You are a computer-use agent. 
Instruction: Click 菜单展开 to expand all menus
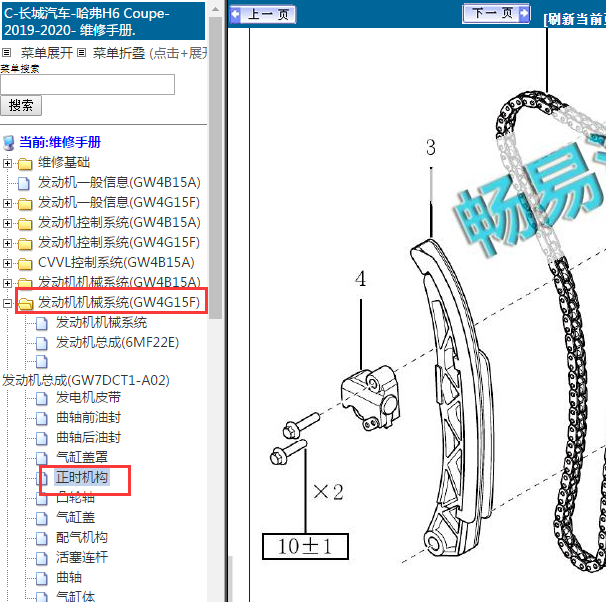click(x=46, y=53)
